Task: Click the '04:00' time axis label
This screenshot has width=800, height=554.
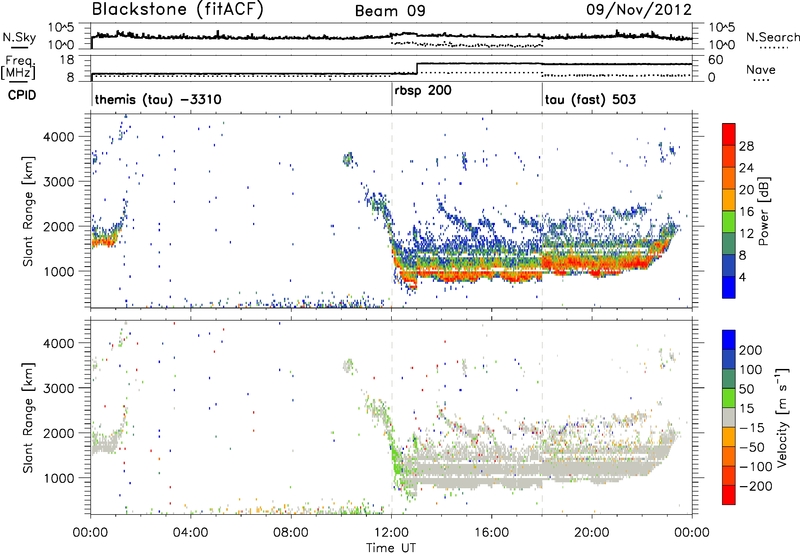Action: (191, 533)
